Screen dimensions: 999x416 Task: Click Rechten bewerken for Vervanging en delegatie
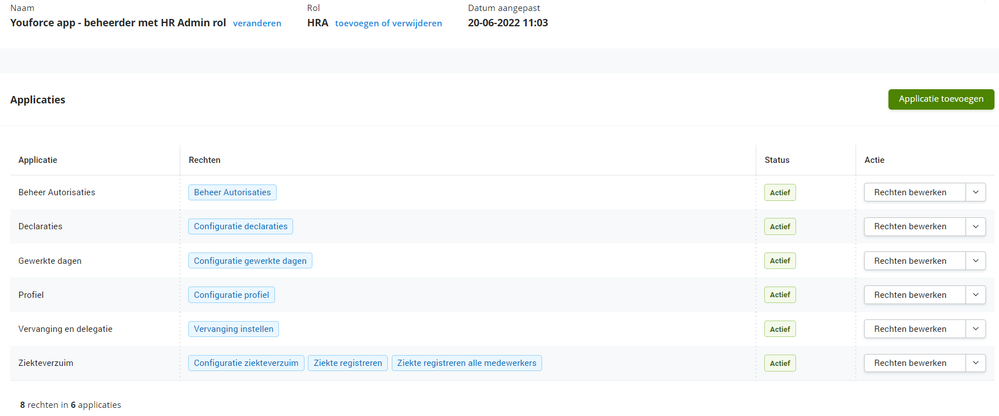point(915,329)
